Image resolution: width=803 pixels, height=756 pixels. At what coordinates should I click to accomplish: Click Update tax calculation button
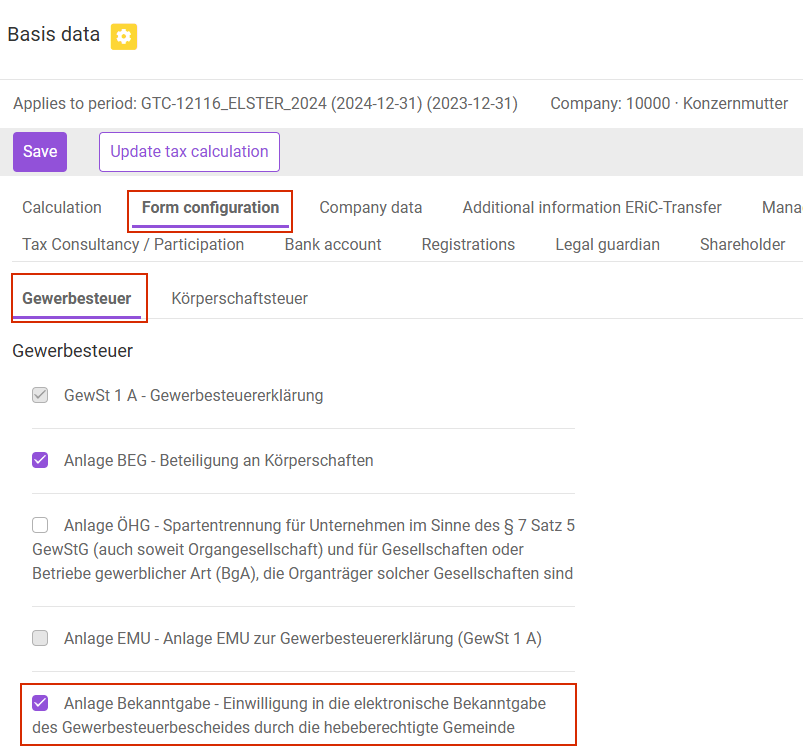click(x=189, y=152)
